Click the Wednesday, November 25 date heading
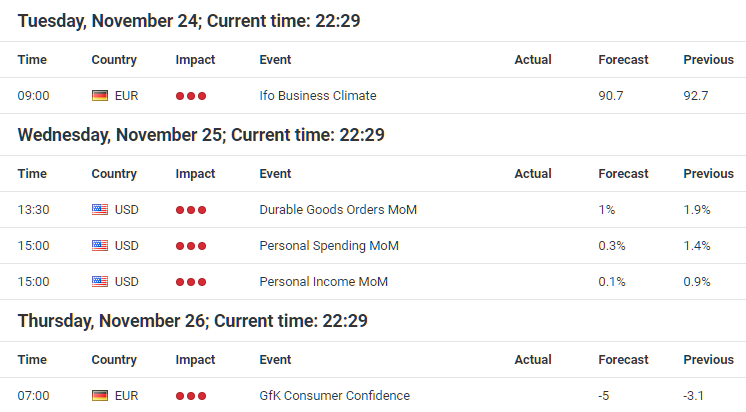 coord(201,135)
